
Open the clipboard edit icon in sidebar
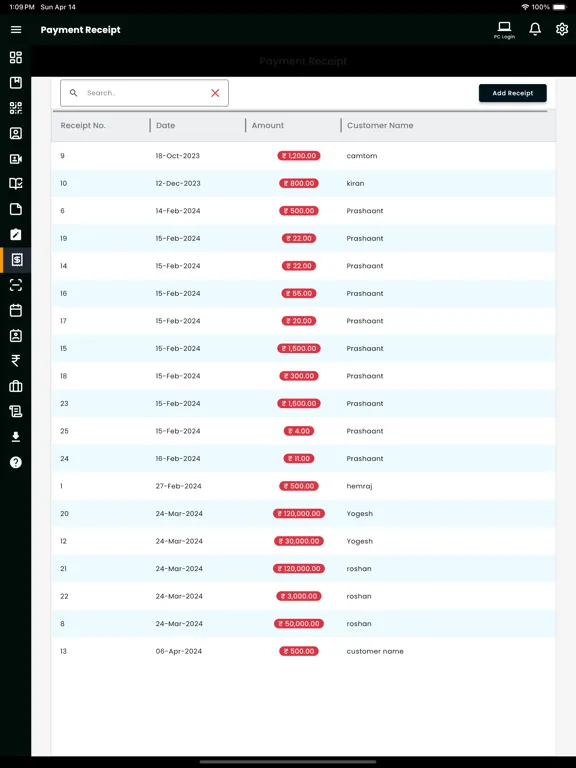16,234
